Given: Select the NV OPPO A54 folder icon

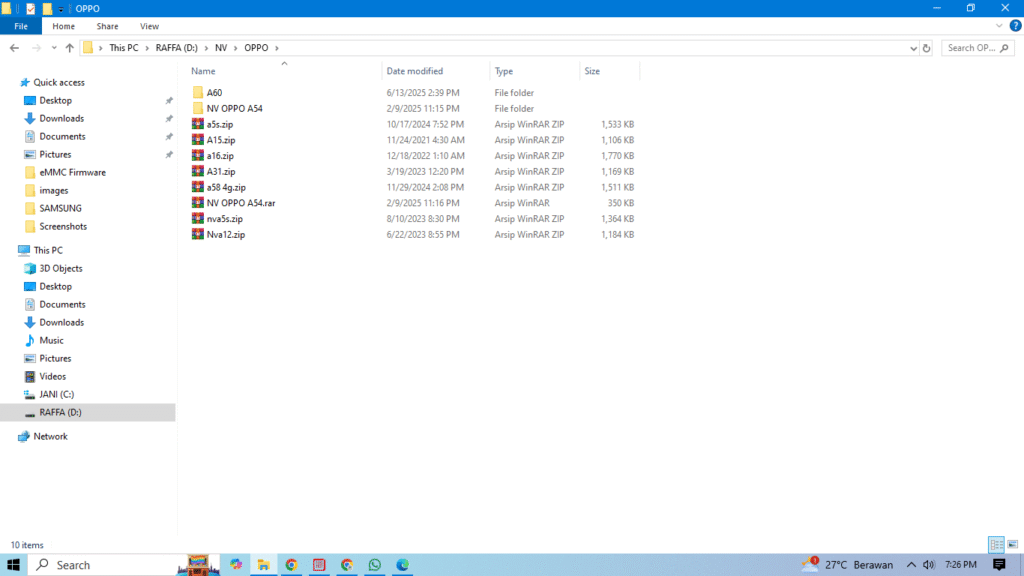Looking at the screenshot, I should pyautogui.click(x=198, y=108).
